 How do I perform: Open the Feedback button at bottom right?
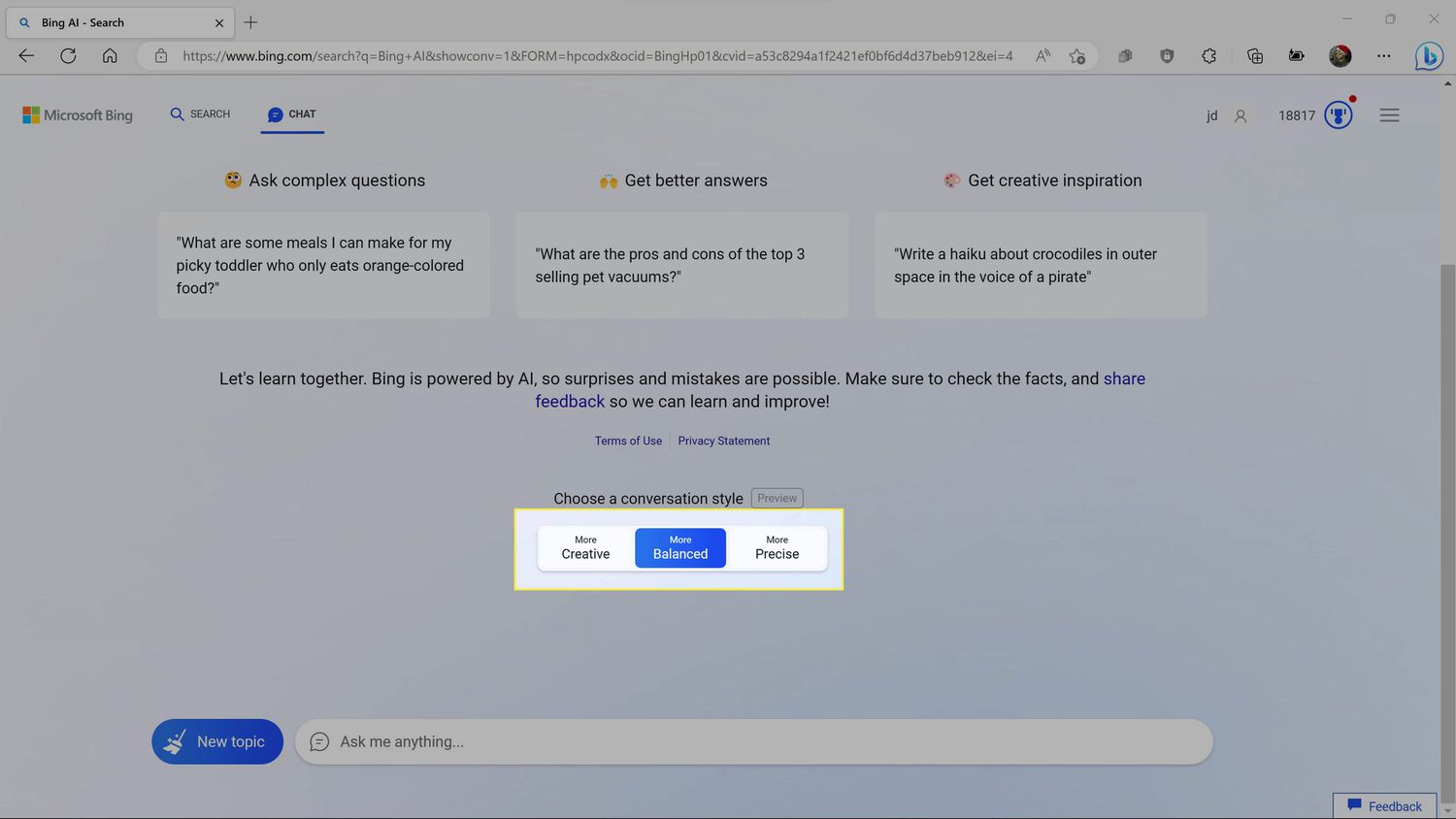click(1384, 805)
